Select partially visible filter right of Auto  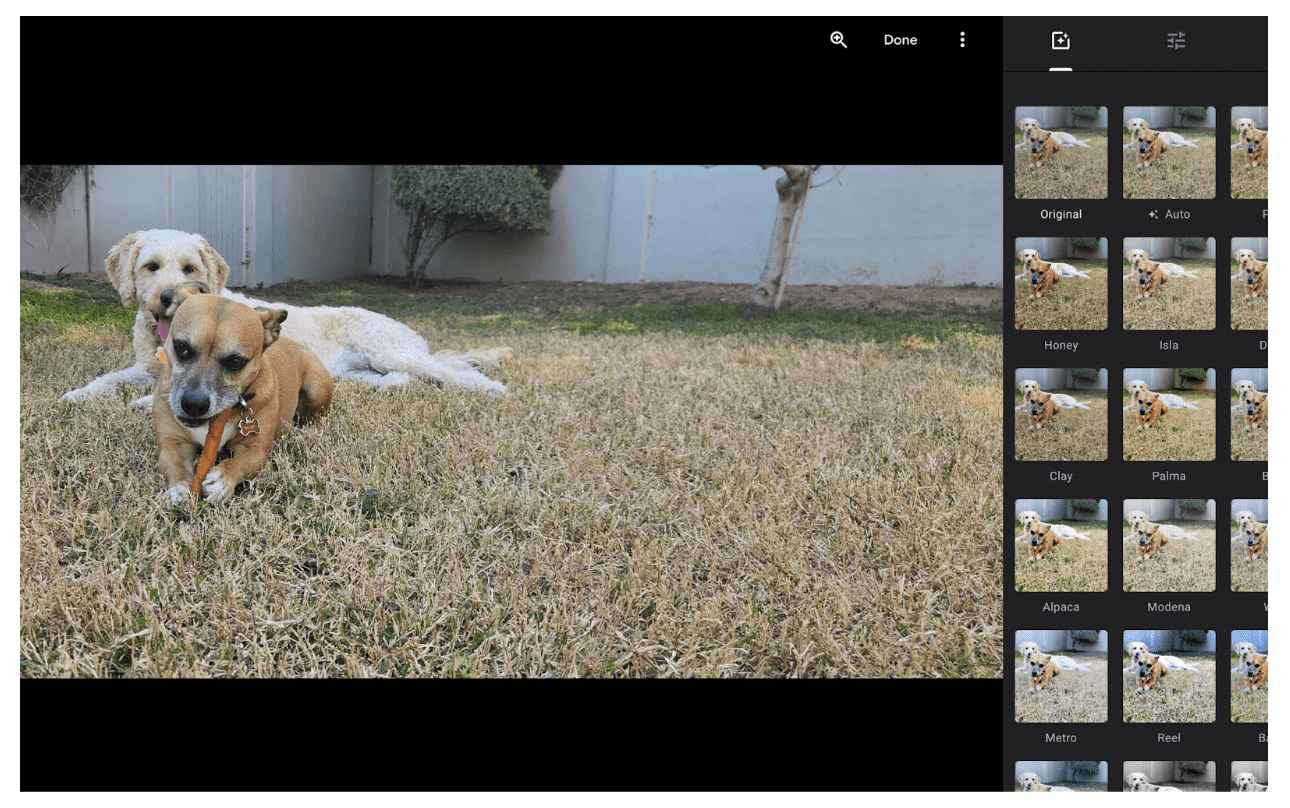pyautogui.click(x=1250, y=153)
